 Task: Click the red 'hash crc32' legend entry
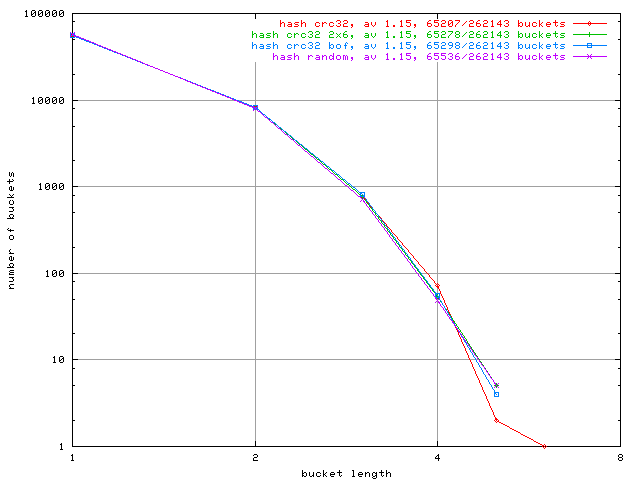click(x=422, y=24)
